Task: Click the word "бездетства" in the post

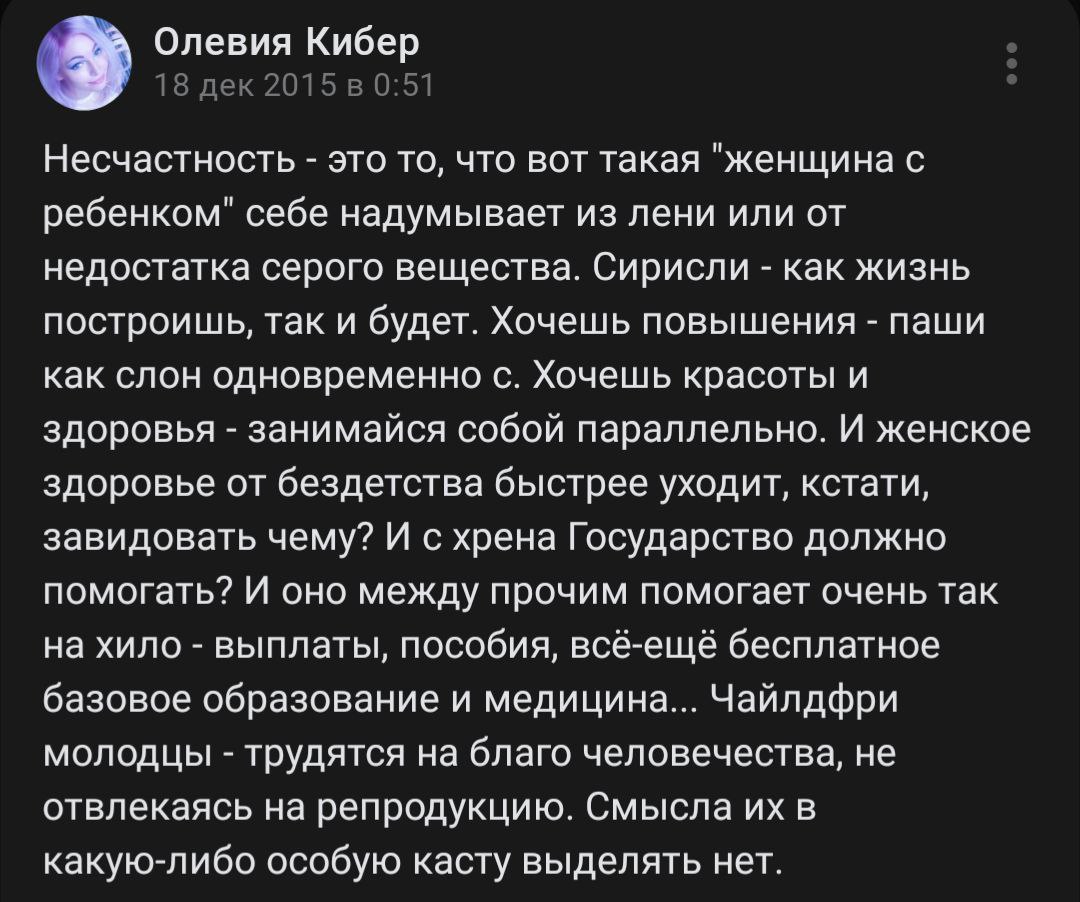Action: point(382,485)
